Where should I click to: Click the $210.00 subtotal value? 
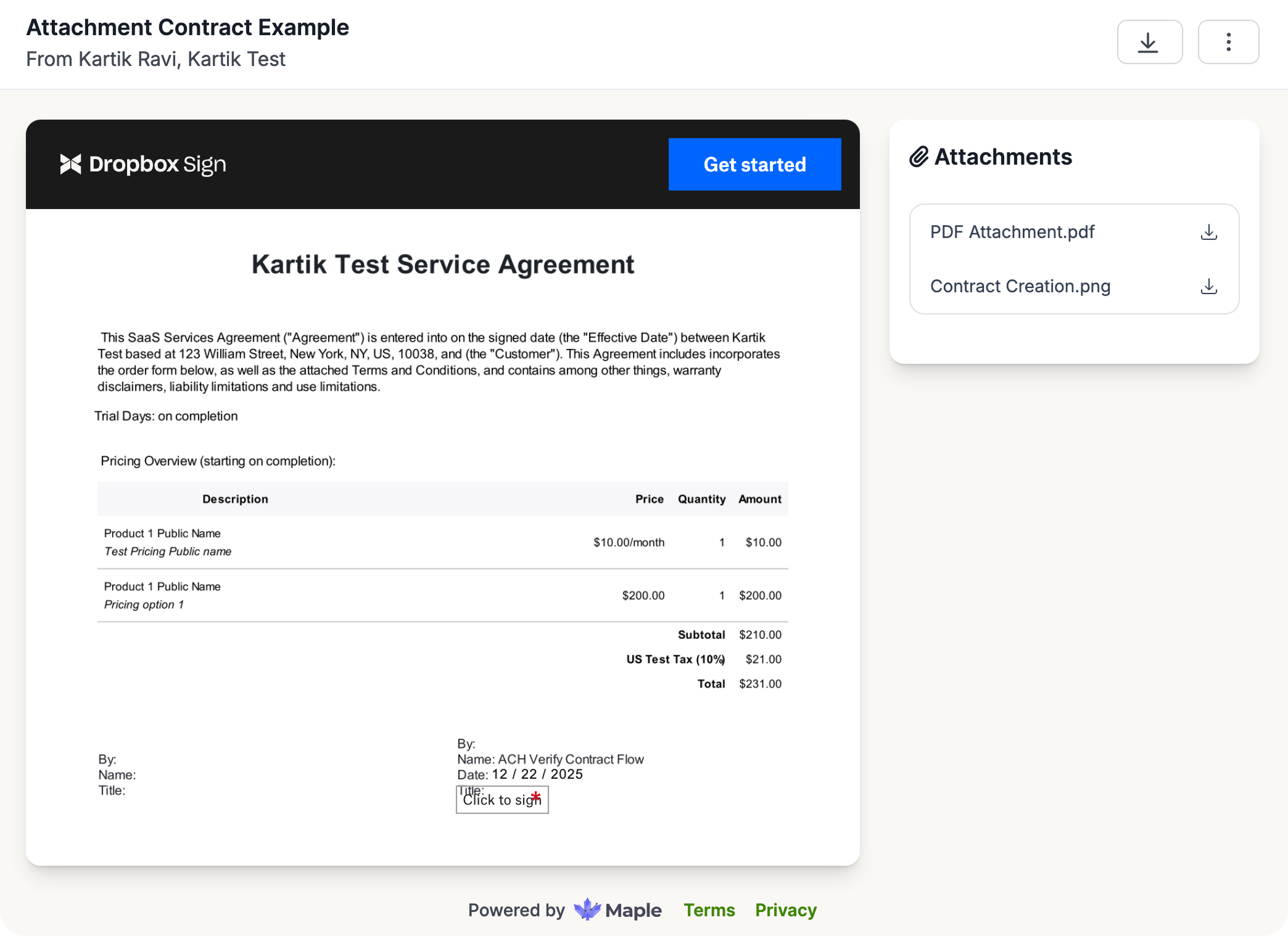click(x=760, y=634)
